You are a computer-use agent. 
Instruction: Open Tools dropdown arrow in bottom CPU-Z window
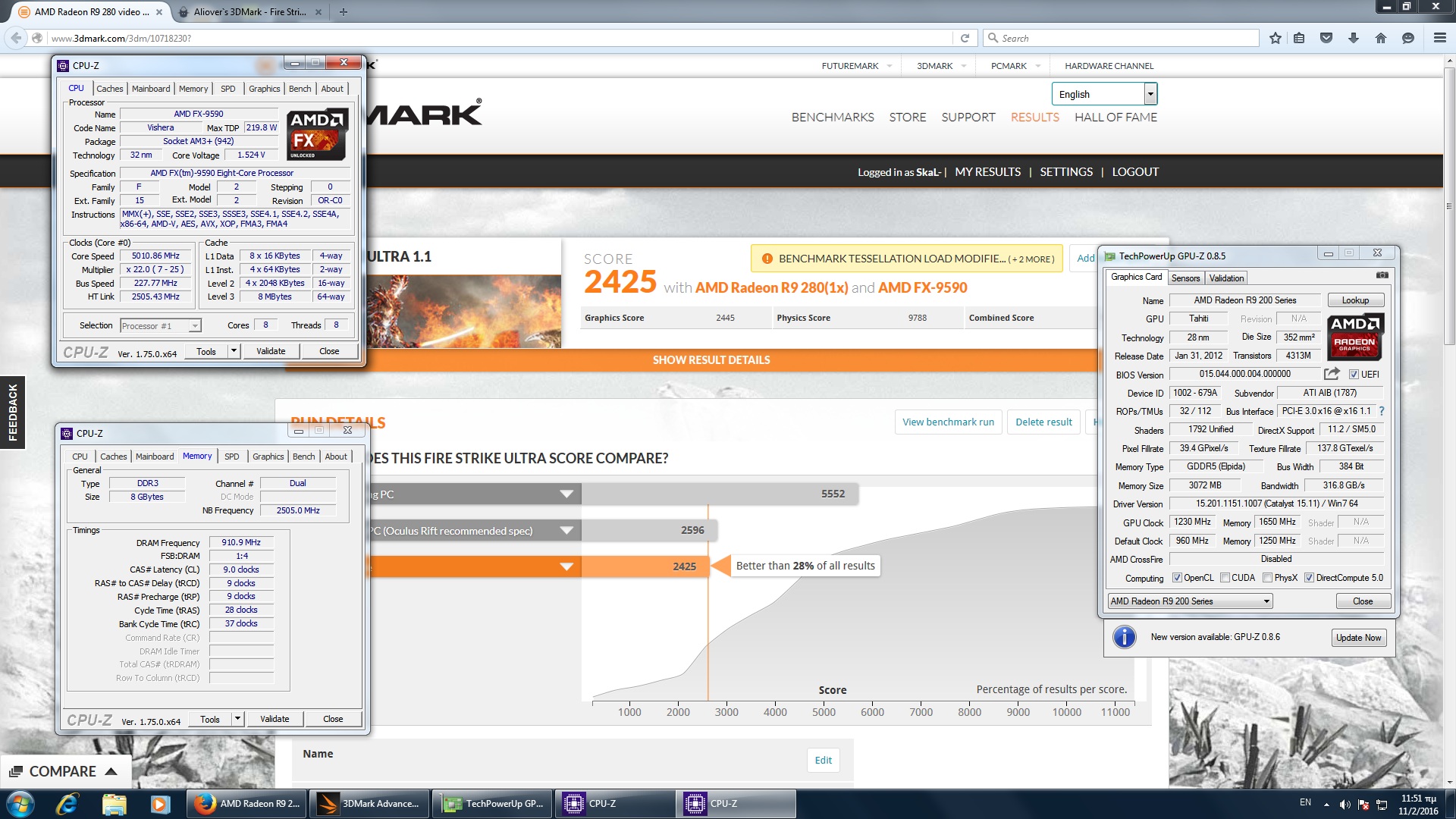(x=237, y=719)
